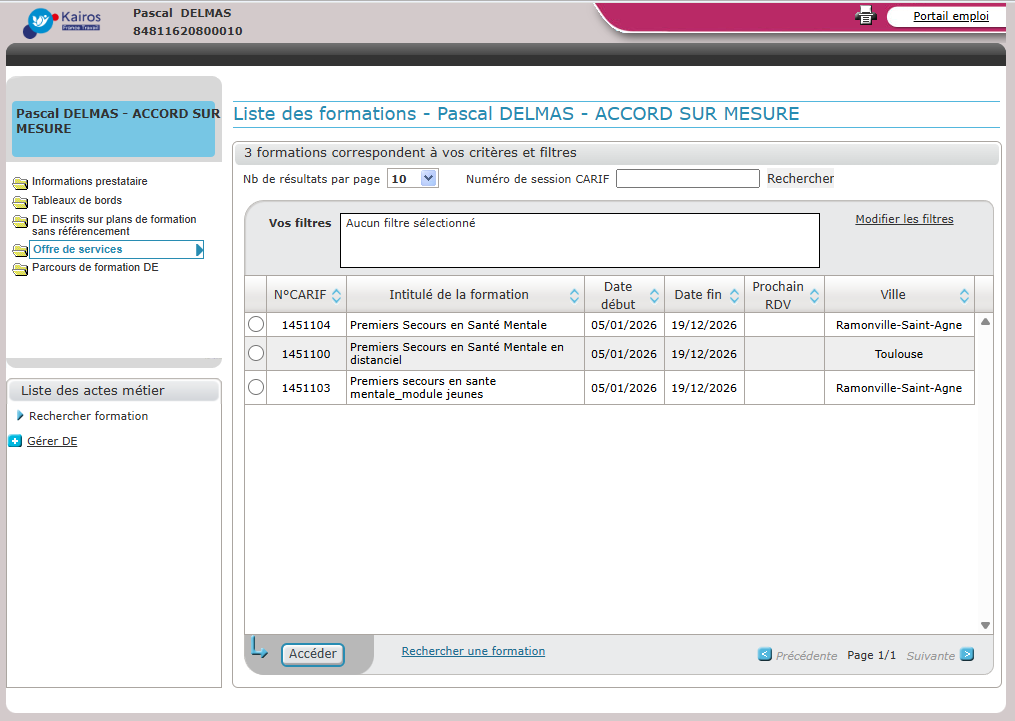Click Modifier les filtres link

click(x=904, y=219)
